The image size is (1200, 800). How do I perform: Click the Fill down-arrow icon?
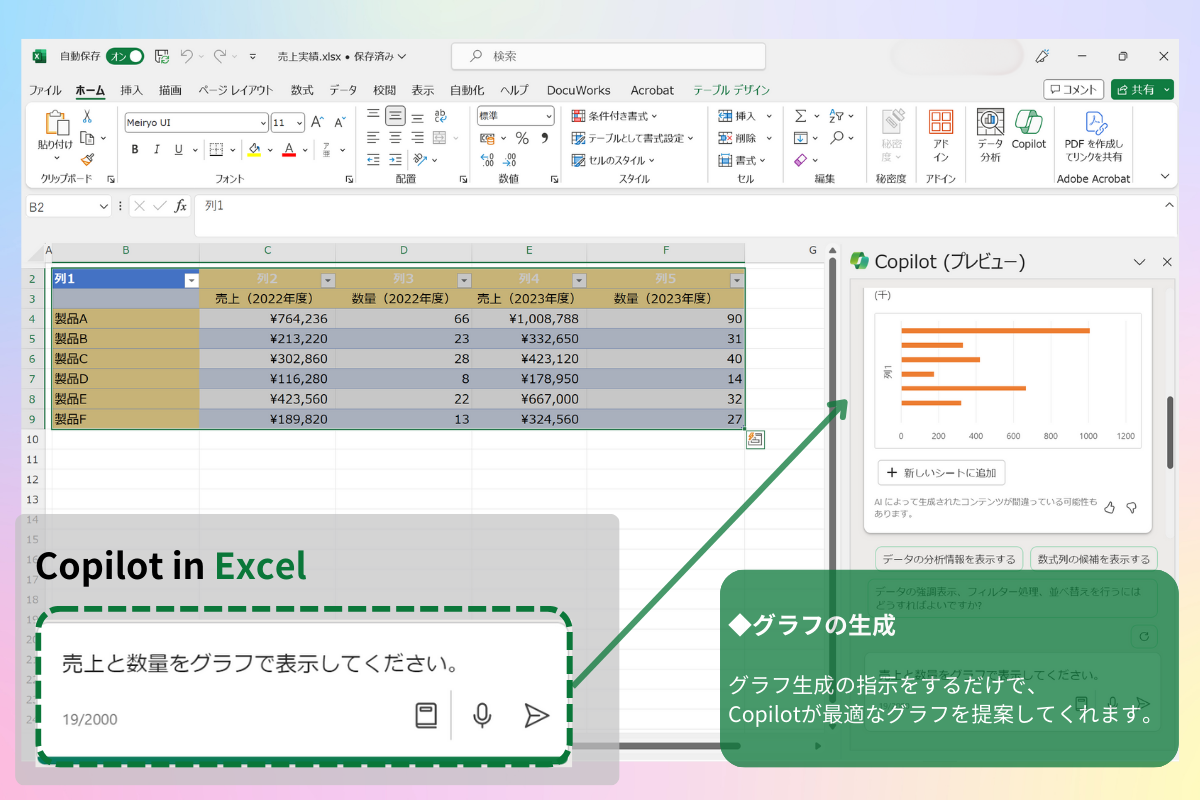click(x=800, y=138)
